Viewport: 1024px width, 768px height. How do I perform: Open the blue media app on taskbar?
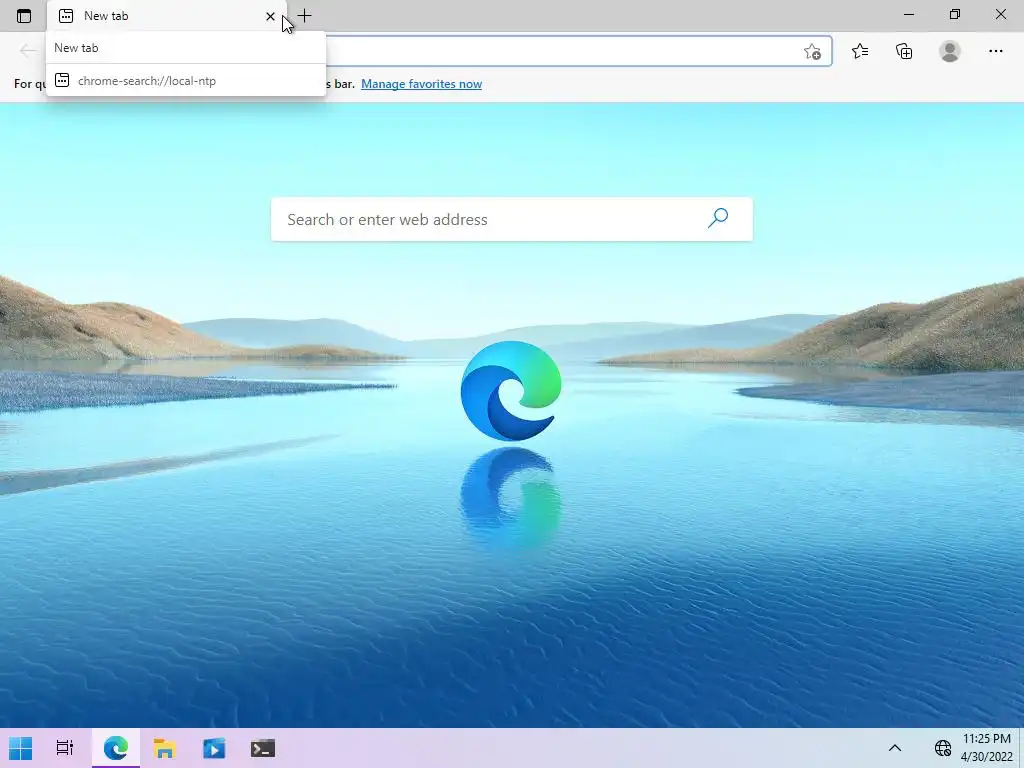(x=214, y=748)
